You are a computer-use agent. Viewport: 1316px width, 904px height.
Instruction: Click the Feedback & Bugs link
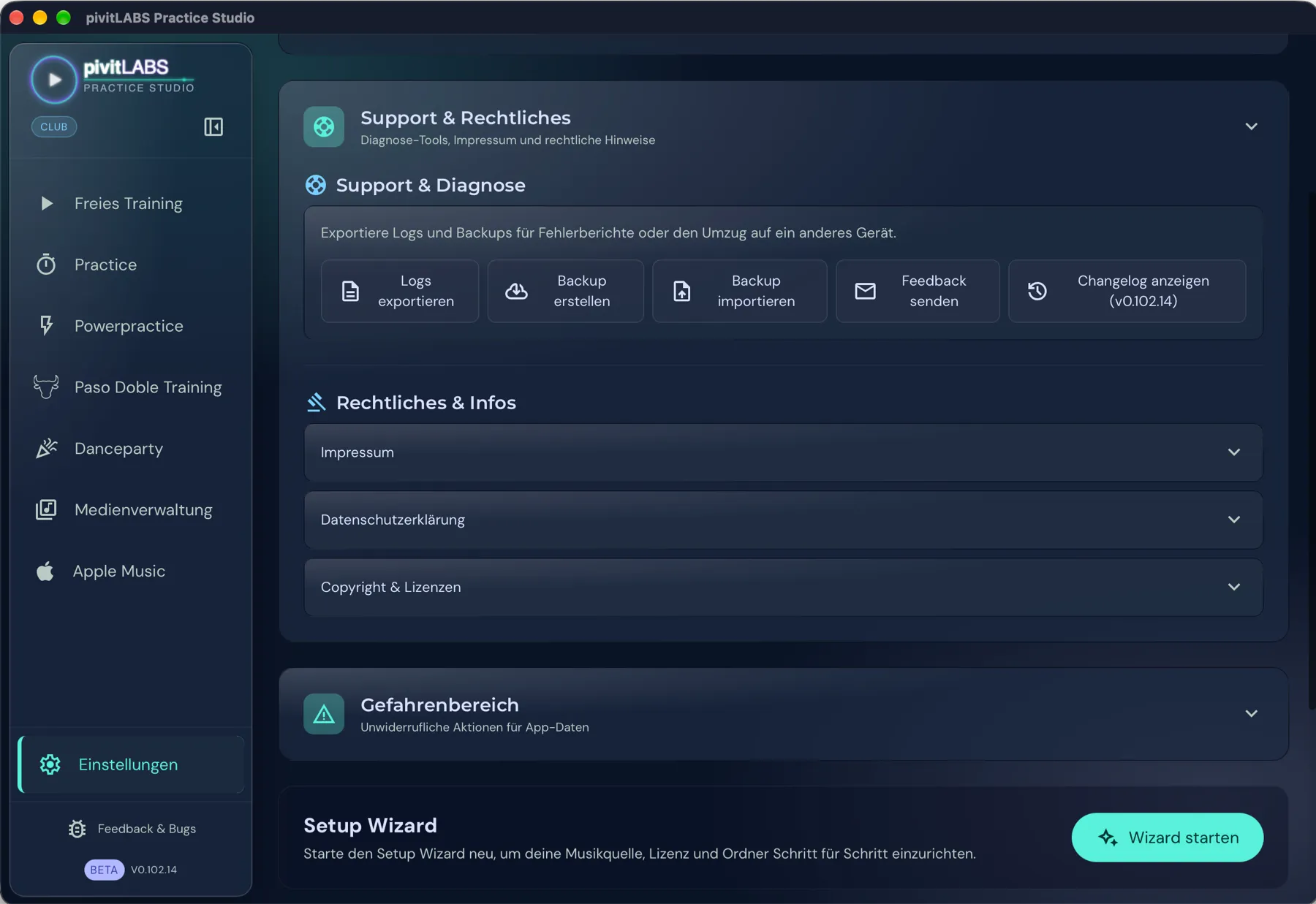(x=132, y=829)
